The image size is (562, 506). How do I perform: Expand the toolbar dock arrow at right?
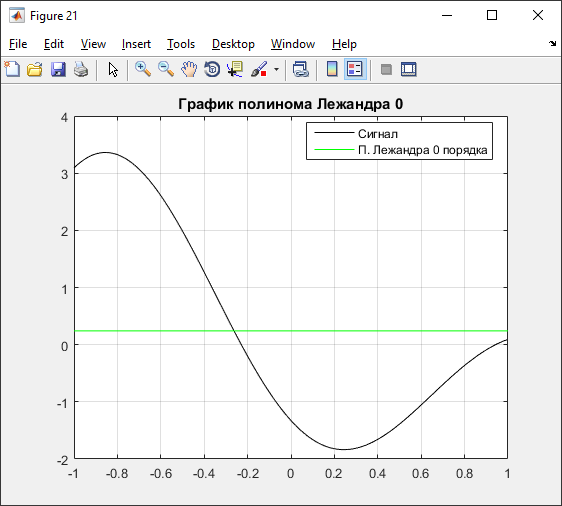(552, 43)
